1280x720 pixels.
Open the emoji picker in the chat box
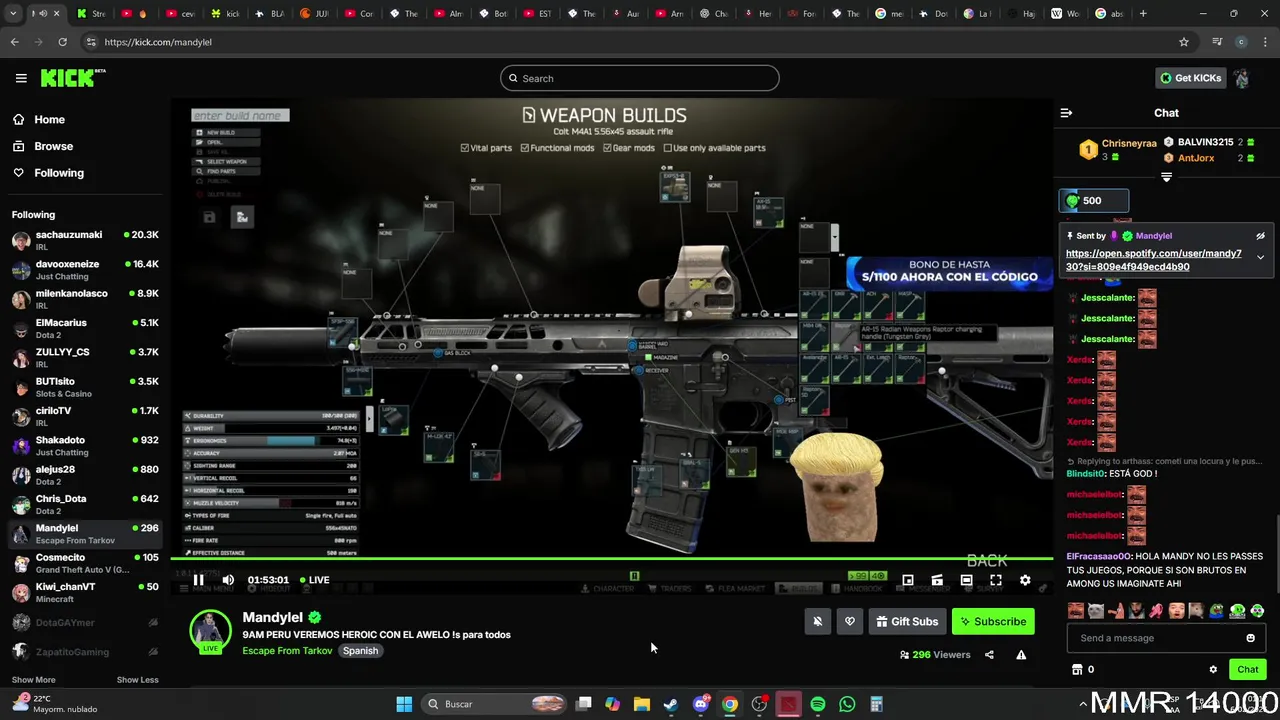[x=1250, y=638]
